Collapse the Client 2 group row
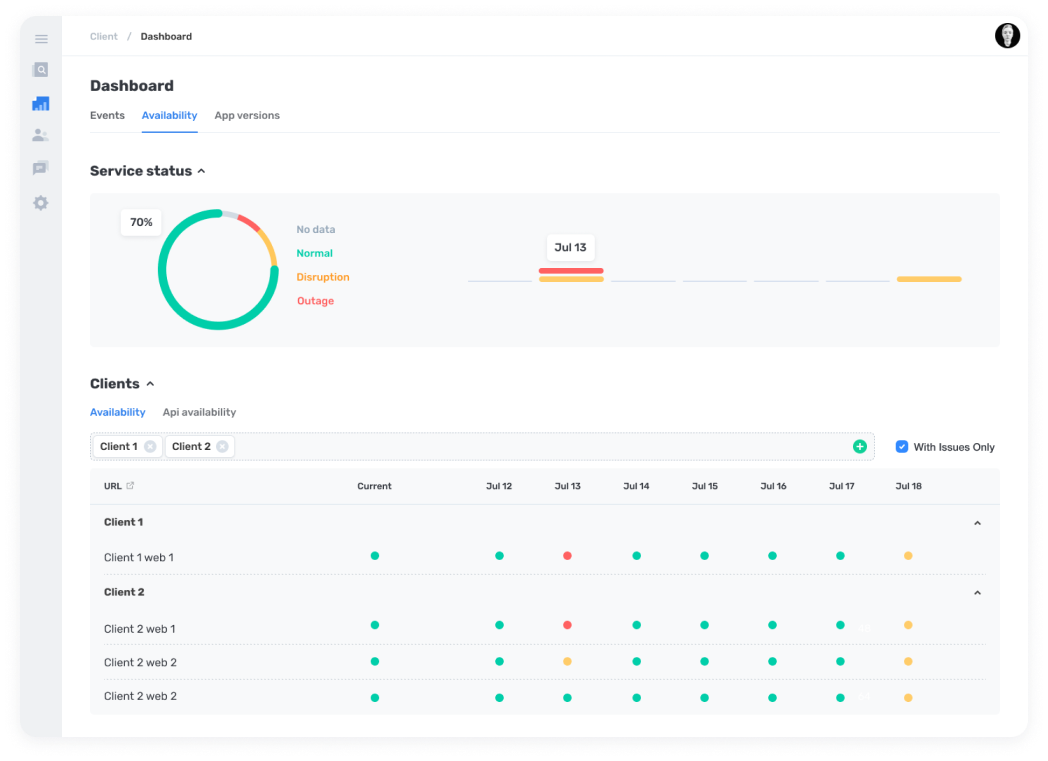Image resolution: width=1048 pixels, height=761 pixels. tap(977, 592)
